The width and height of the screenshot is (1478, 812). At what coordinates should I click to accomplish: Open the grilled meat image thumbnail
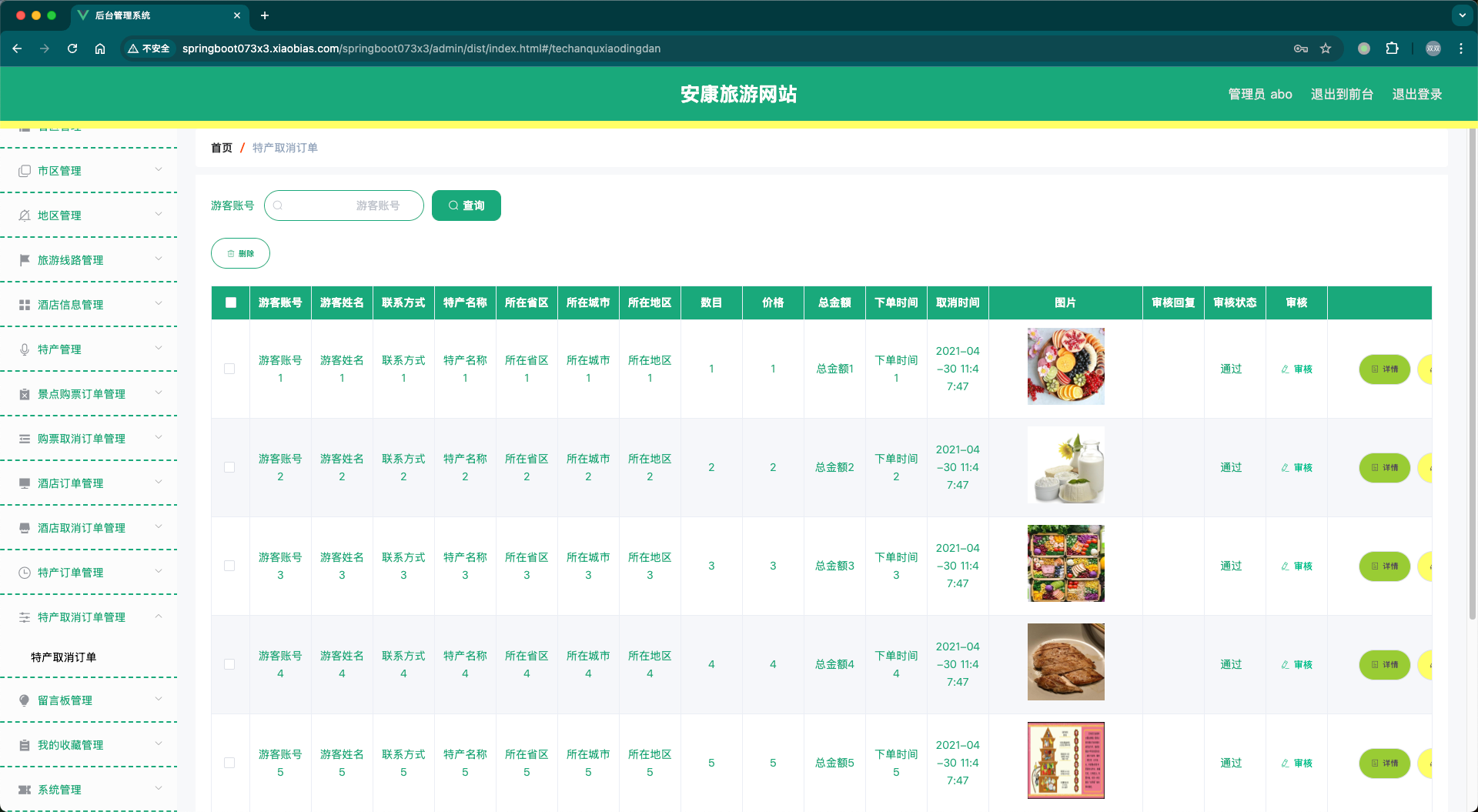pyautogui.click(x=1066, y=662)
